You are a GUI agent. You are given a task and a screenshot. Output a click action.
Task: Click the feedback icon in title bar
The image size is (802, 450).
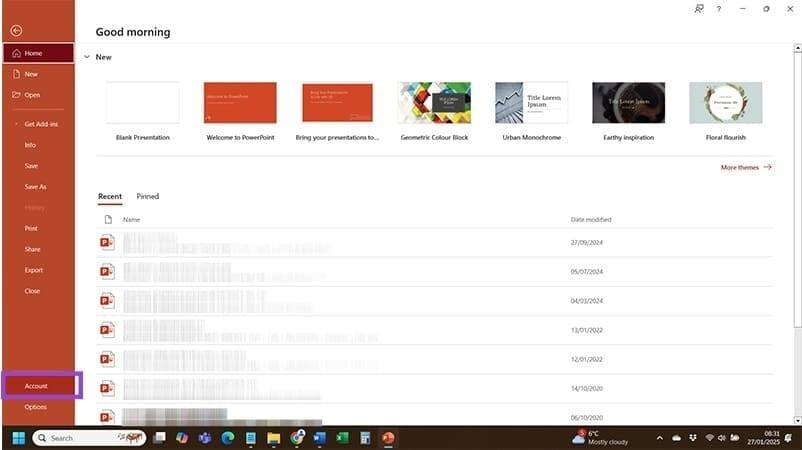[699, 9]
